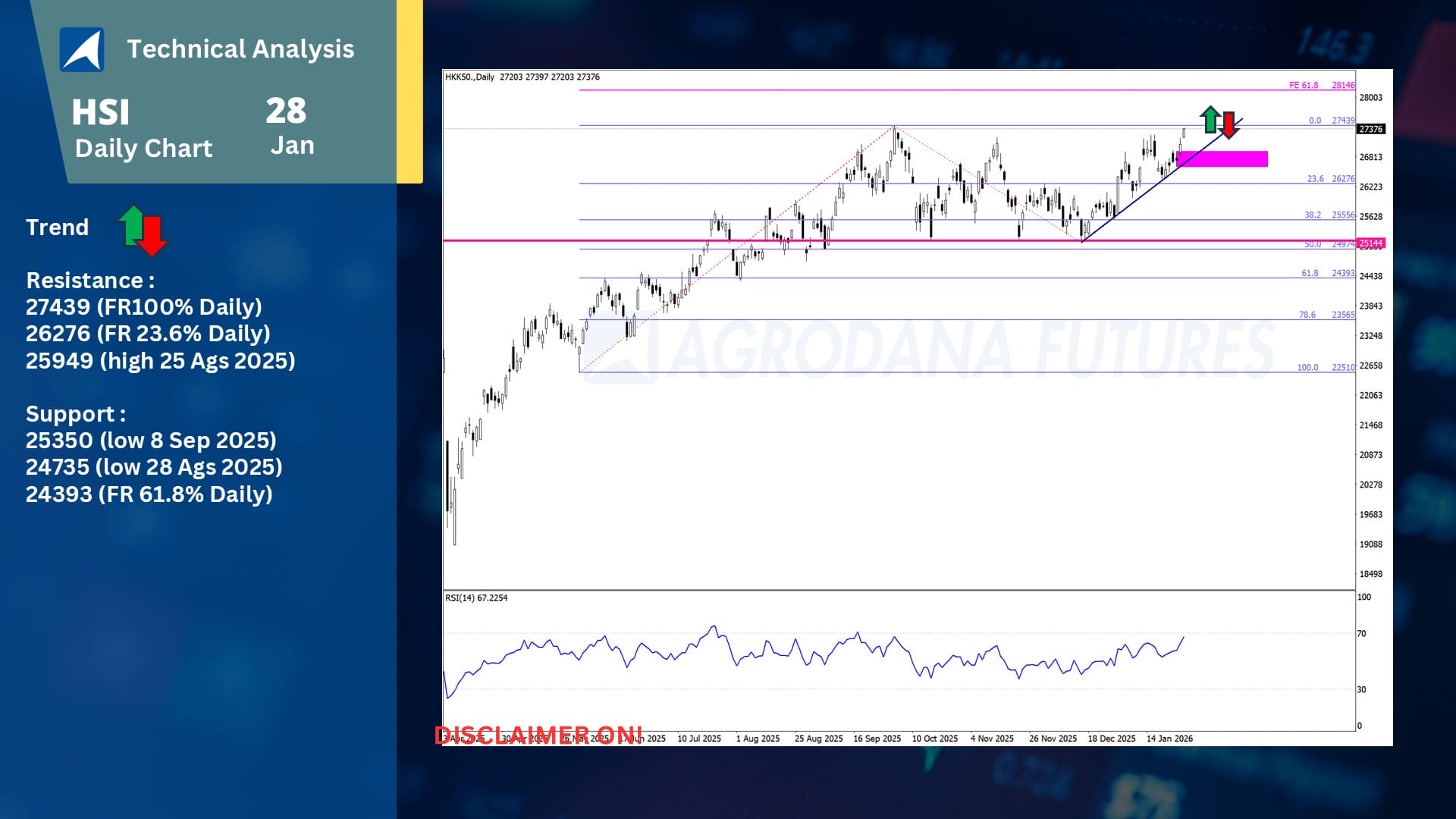Screen dimensions: 1456x819
Task: Click the 25350 (low 8 Sep 2025) support
Action: (x=151, y=441)
